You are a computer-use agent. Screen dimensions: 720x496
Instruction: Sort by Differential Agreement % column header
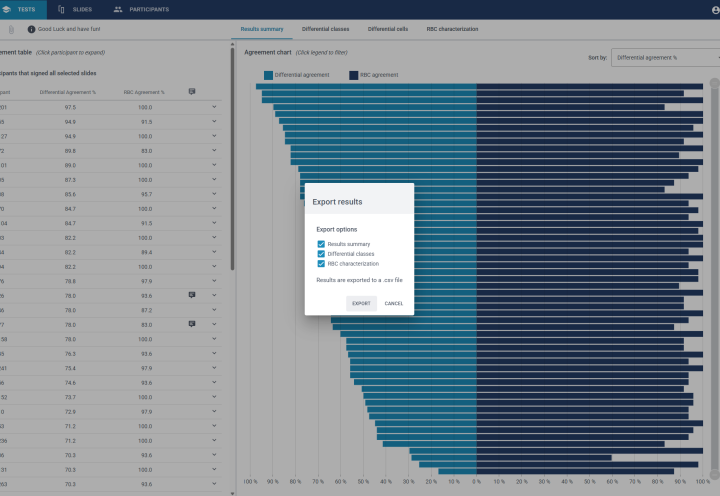[68, 92]
